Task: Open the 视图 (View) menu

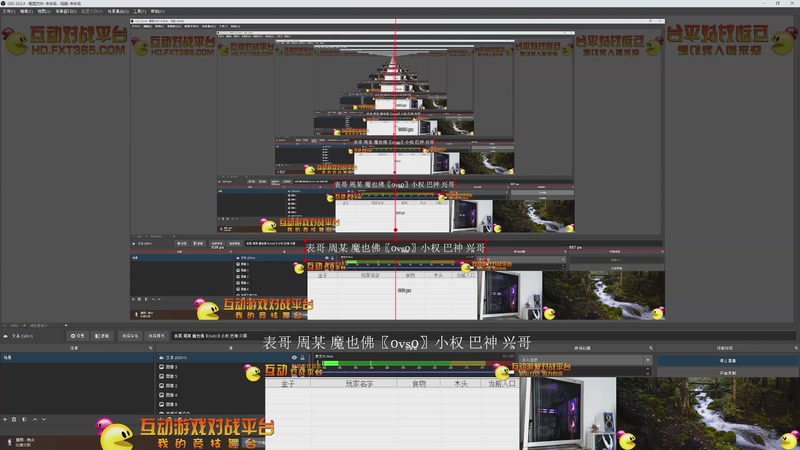Action: 44,11
